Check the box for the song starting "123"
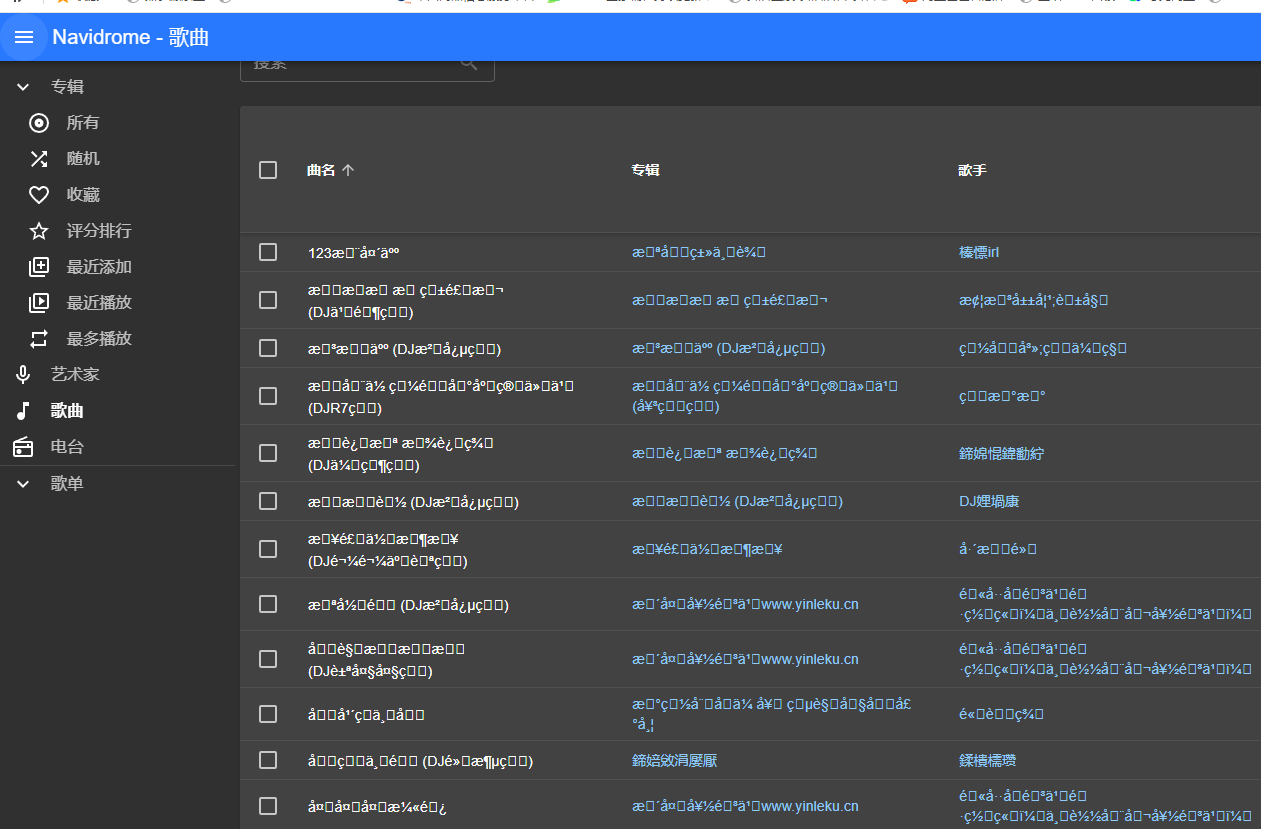 (x=268, y=252)
